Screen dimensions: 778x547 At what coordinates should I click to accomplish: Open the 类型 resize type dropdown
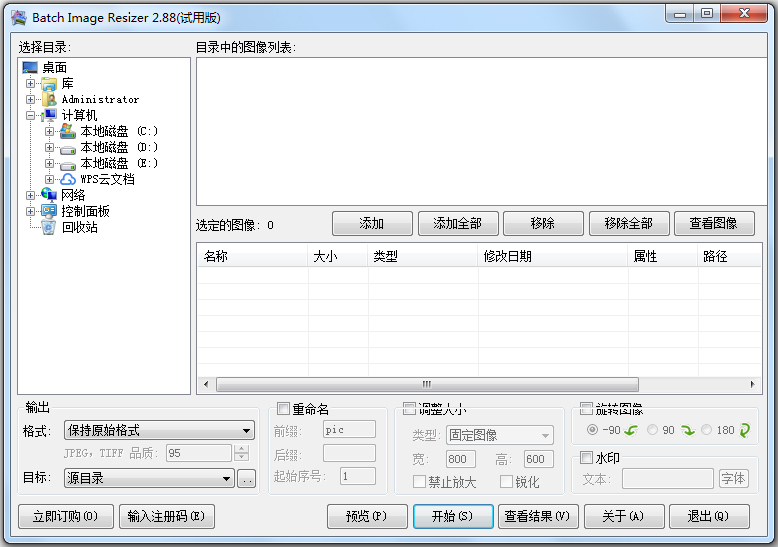(x=500, y=435)
